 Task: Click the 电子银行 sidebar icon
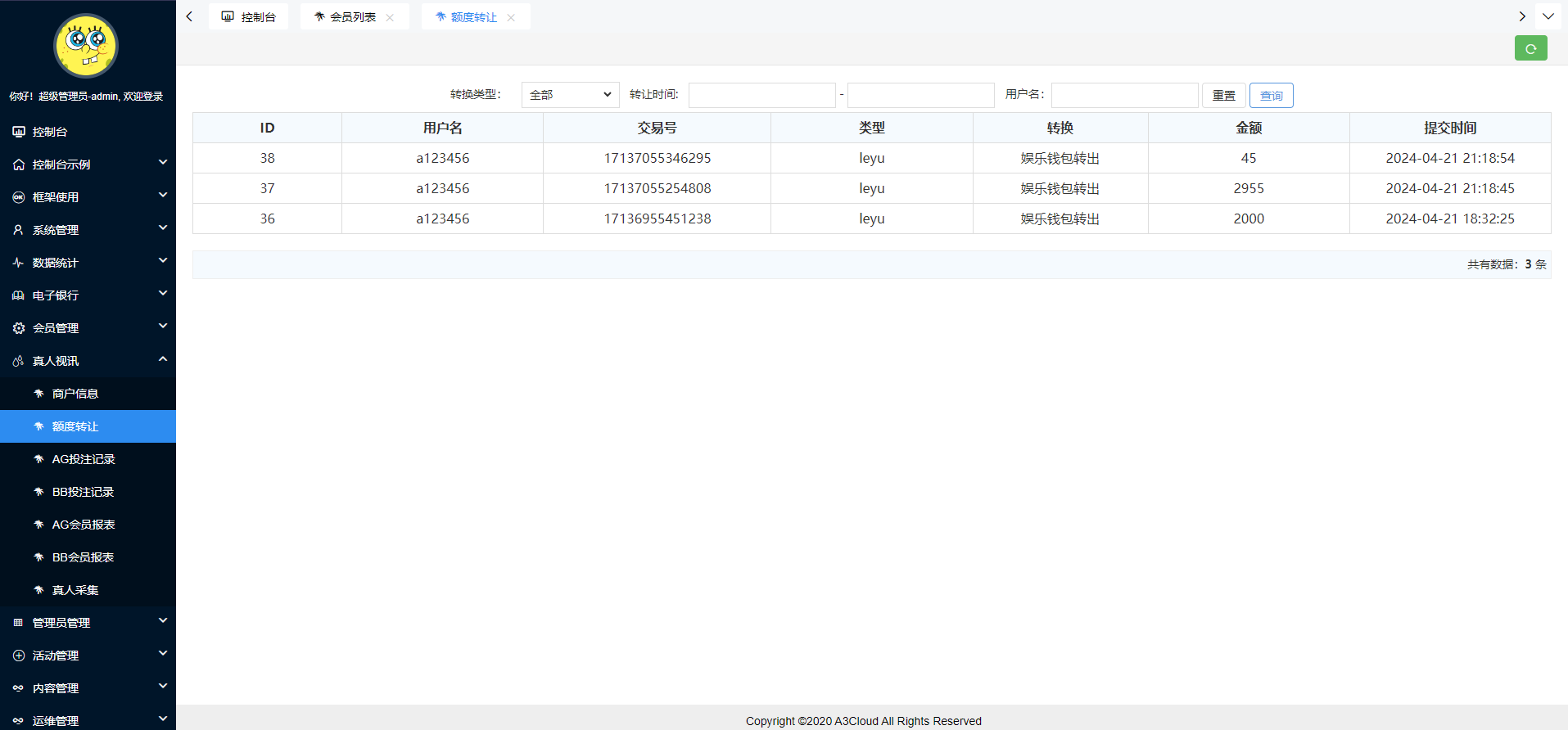point(18,295)
